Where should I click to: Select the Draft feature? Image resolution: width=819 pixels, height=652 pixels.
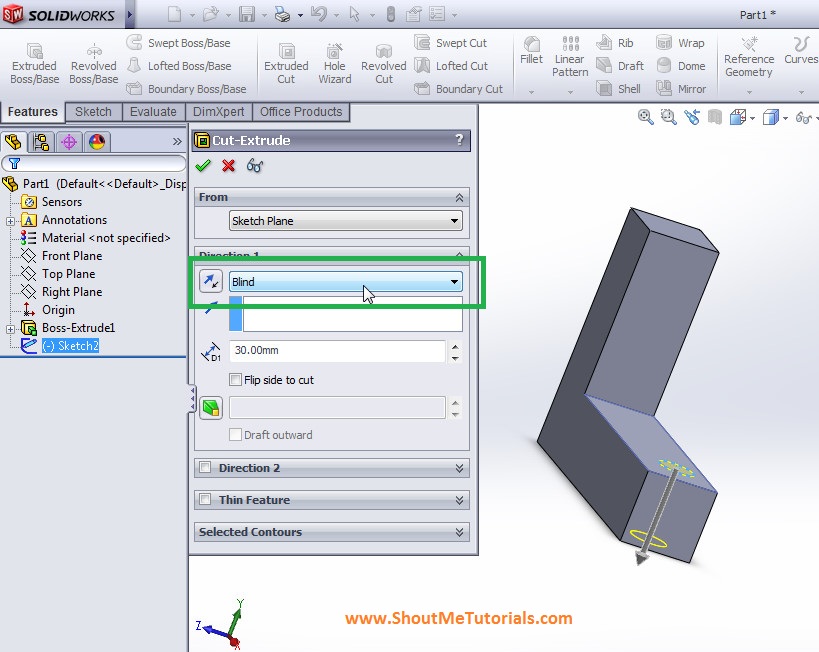620,66
